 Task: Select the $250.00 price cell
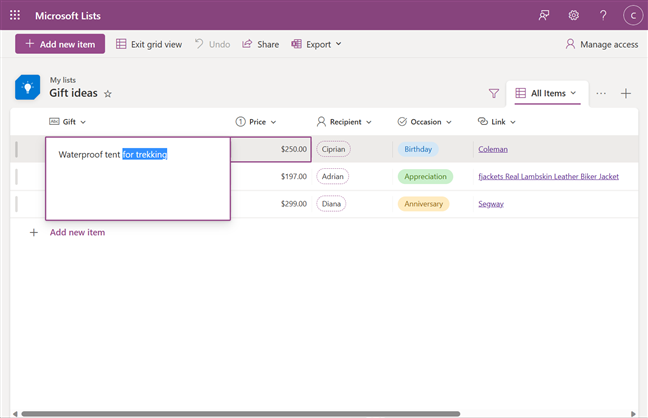point(271,149)
